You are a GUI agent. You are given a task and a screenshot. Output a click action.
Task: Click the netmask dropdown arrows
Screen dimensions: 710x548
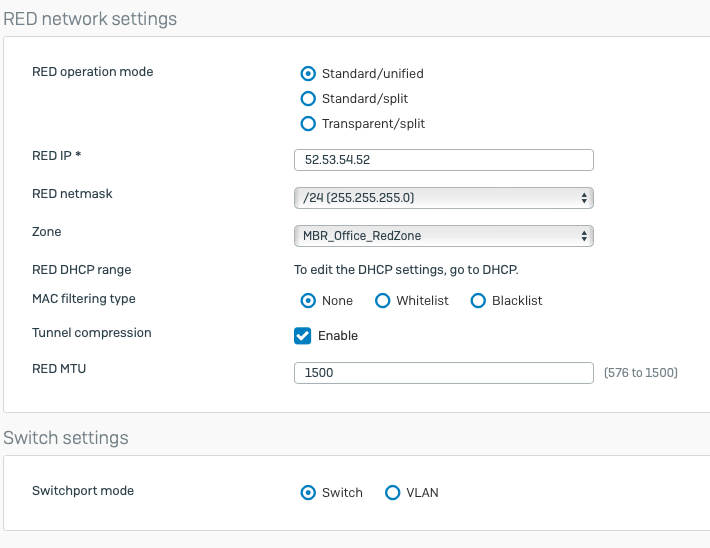(584, 198)
